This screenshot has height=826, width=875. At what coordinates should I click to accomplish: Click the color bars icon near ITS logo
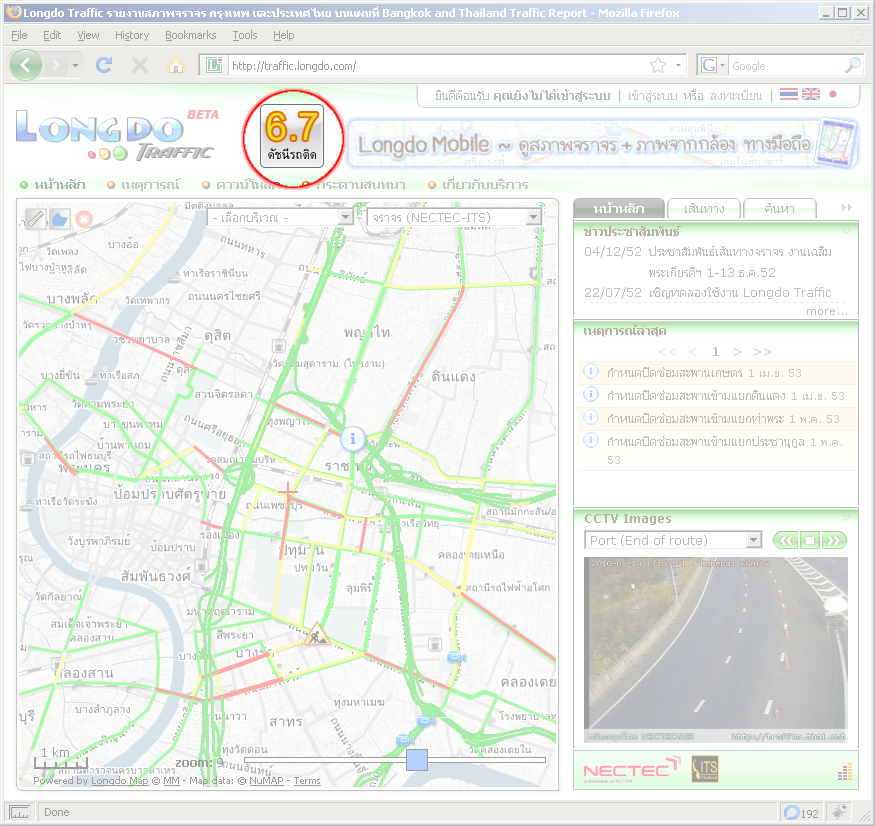[x=845, y=772]
